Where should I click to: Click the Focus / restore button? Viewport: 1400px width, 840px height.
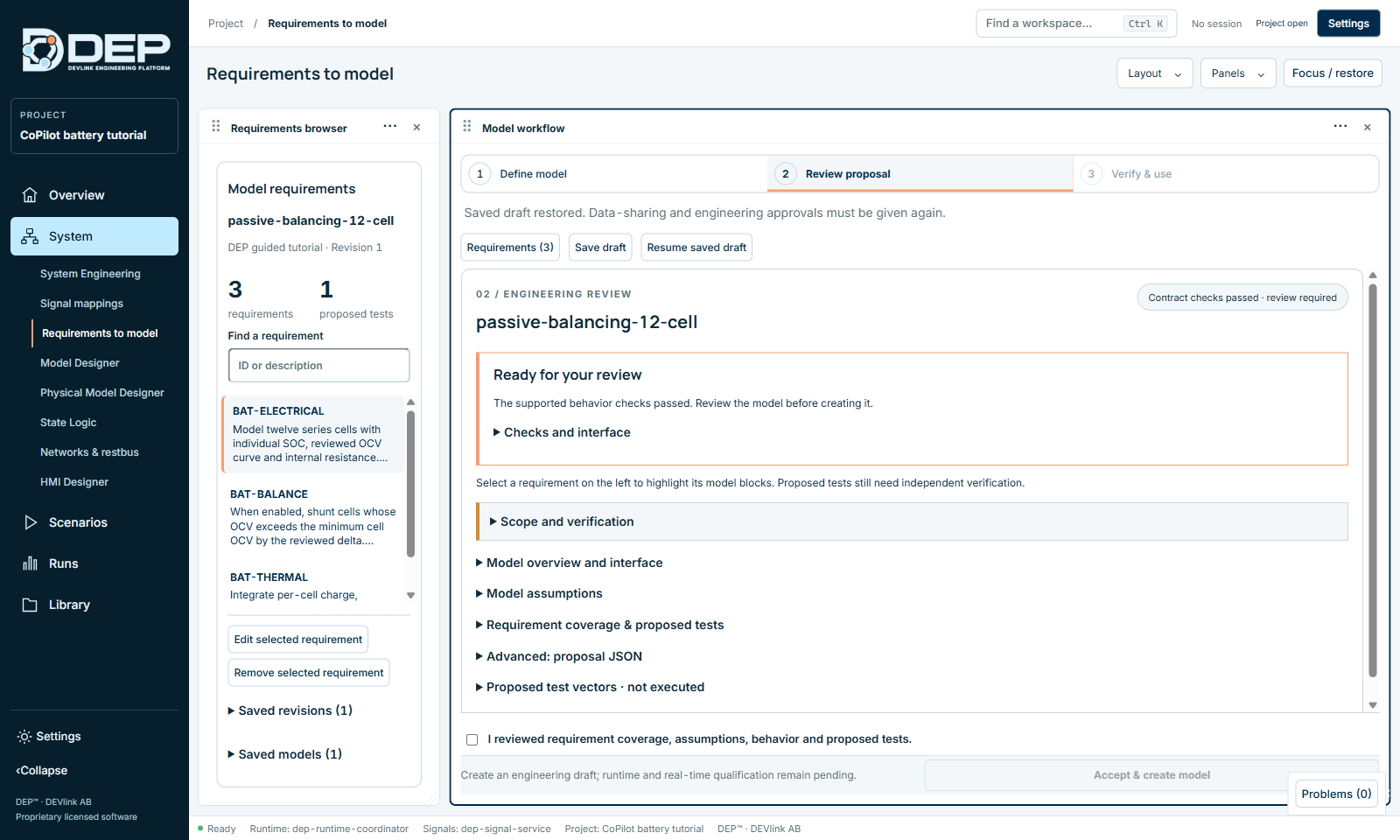(1333, 73)
